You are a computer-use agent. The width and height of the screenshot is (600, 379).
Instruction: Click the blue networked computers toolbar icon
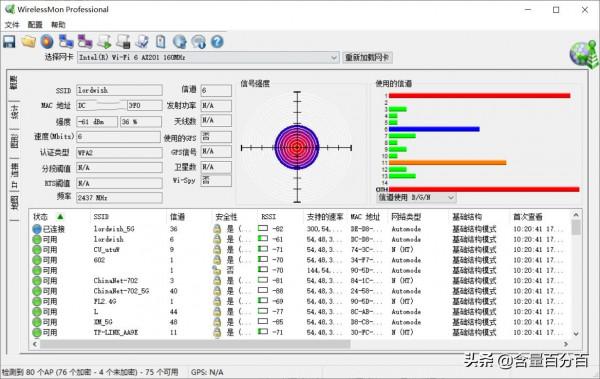66,41
